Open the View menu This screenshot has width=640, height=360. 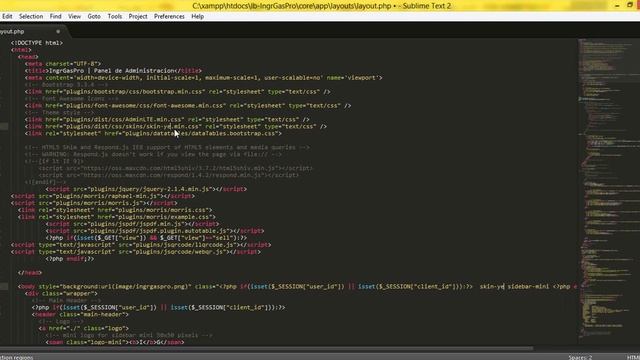point(74,16)
